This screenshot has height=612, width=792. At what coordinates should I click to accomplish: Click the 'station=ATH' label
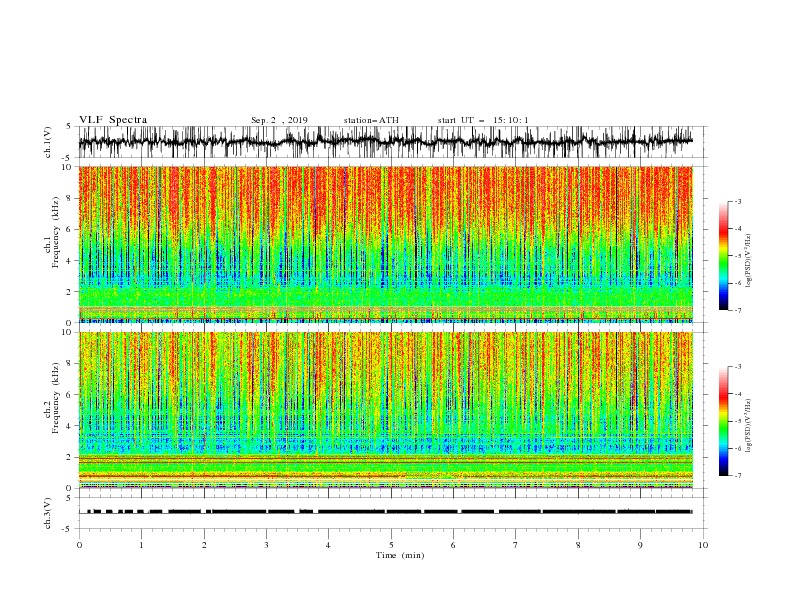pyautogui.click(x=371, y=120)
